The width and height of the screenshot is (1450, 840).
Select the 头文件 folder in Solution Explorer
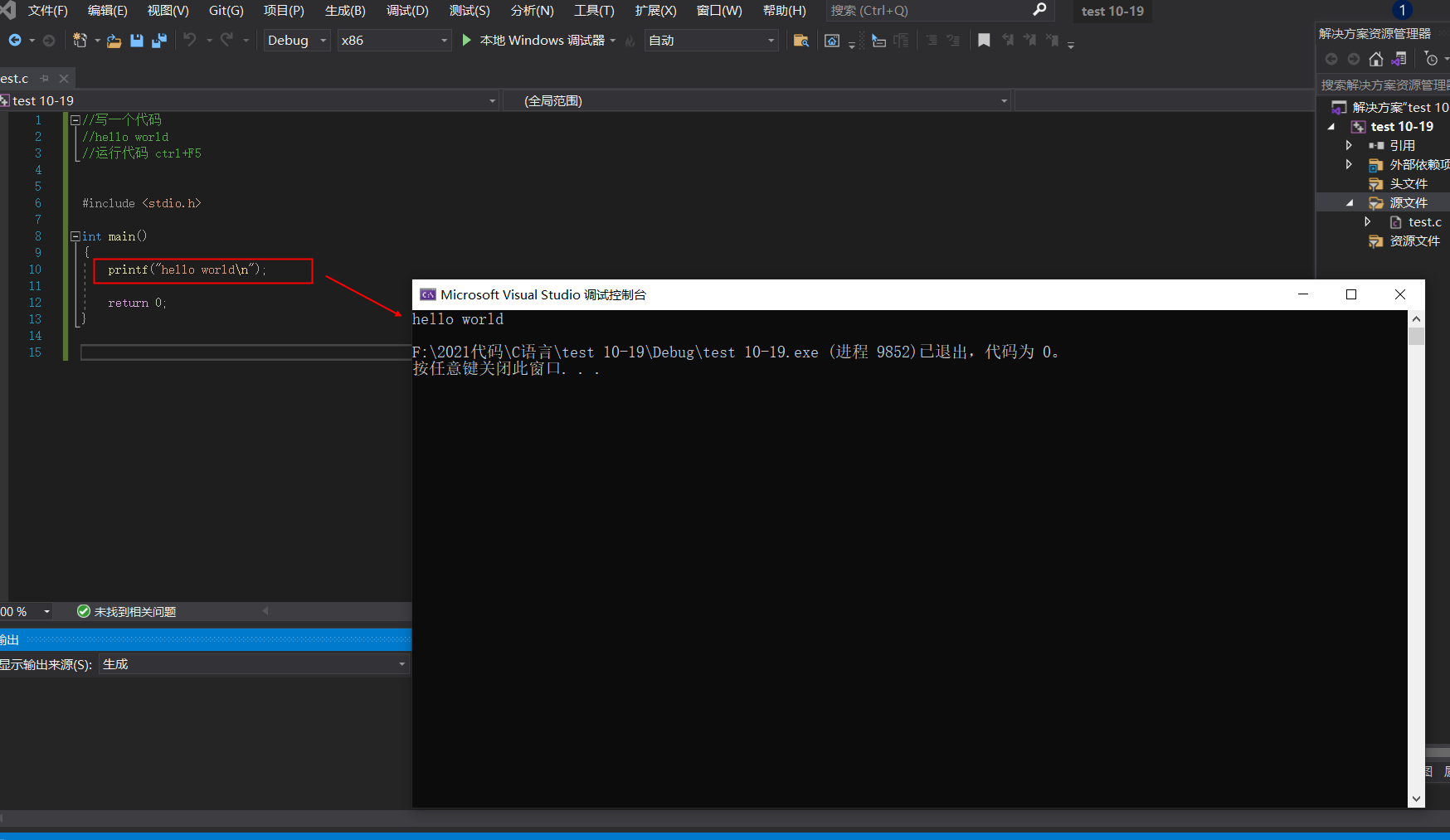click(x=1409, y=183)
